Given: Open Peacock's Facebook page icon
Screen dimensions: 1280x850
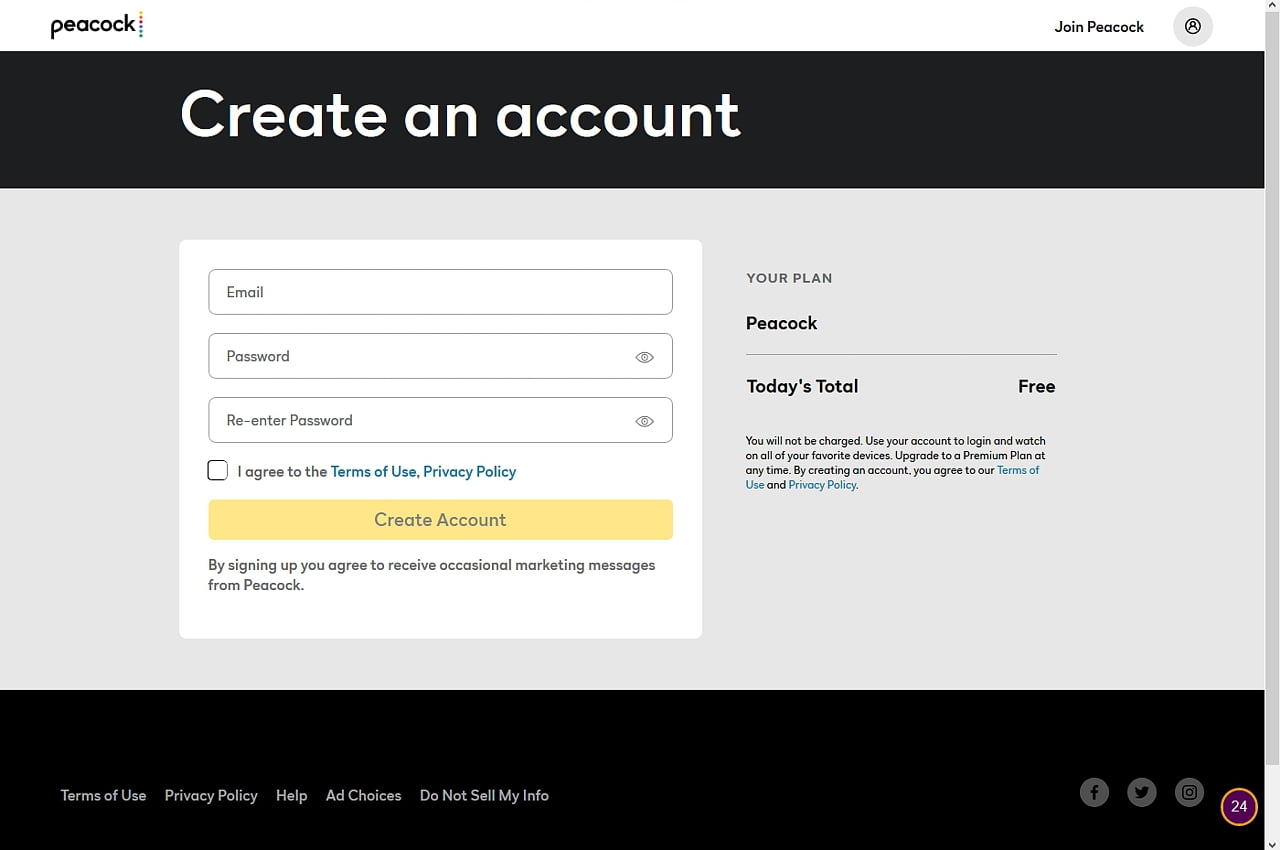Looking at the screenshot, I should pos(1094,793).
